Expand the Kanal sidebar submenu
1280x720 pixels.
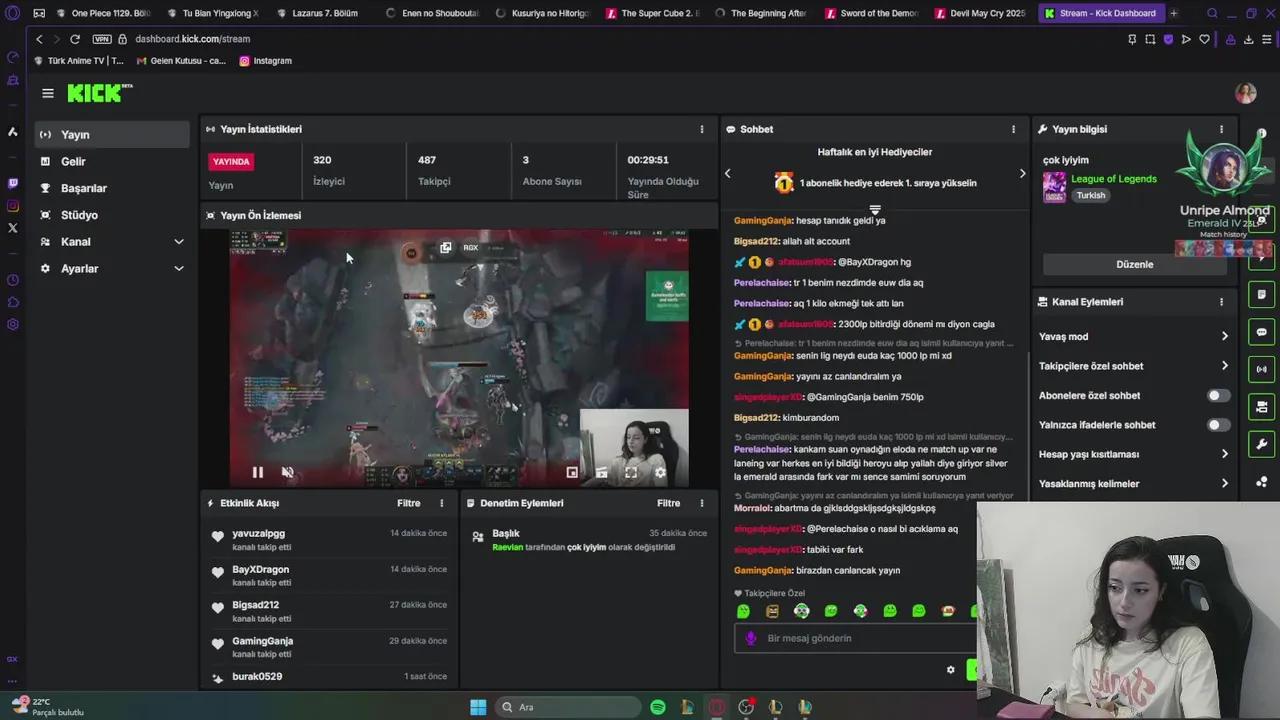pos(179,241)
